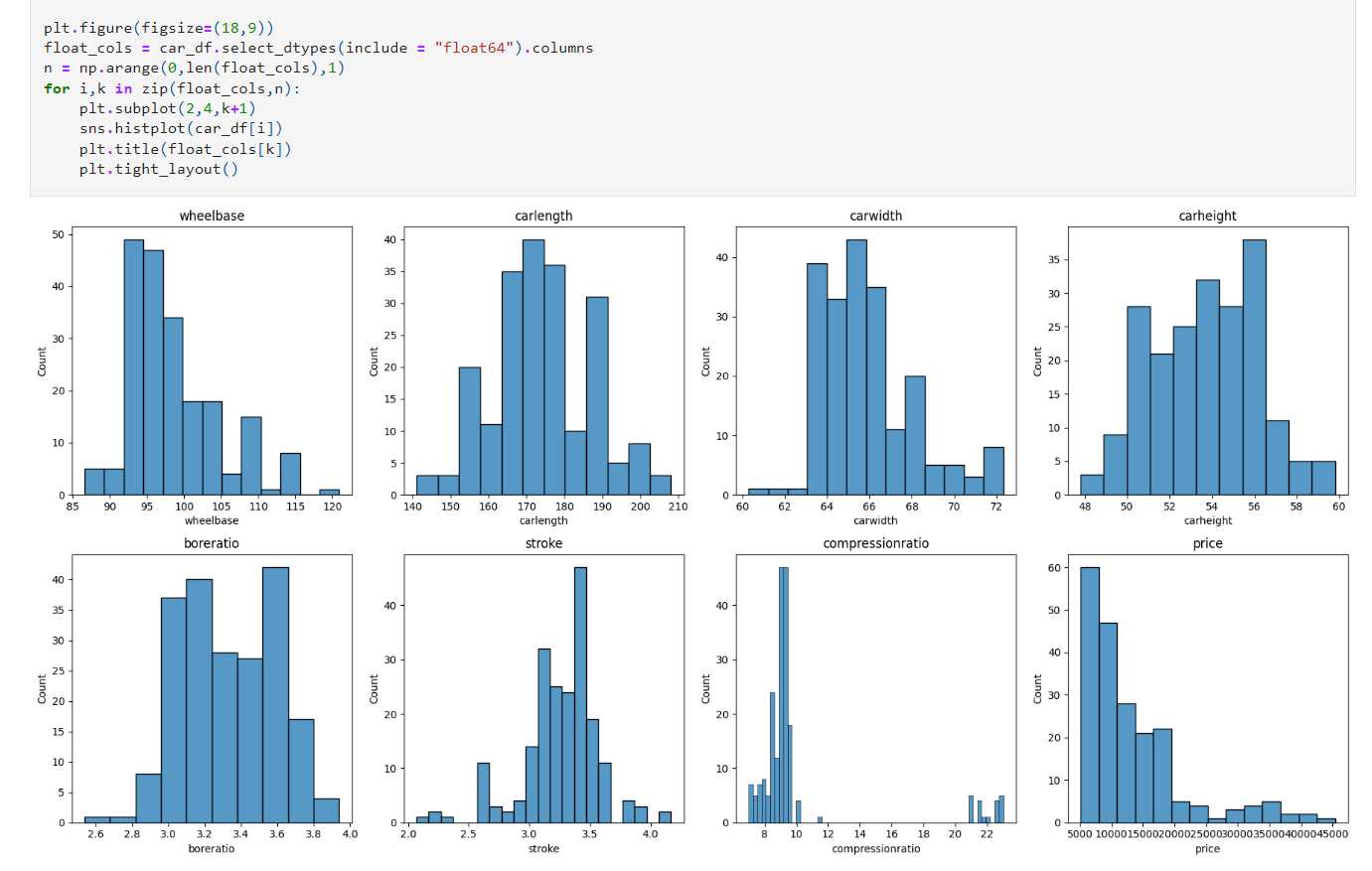
Task: Click the price chart title
Action: tap(1207, 543)
